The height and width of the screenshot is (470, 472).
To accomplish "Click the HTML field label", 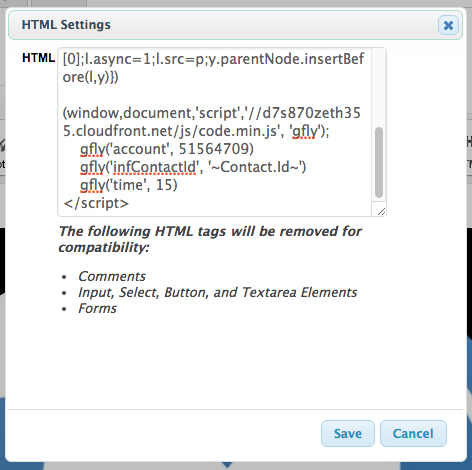I will click(38, 58).
